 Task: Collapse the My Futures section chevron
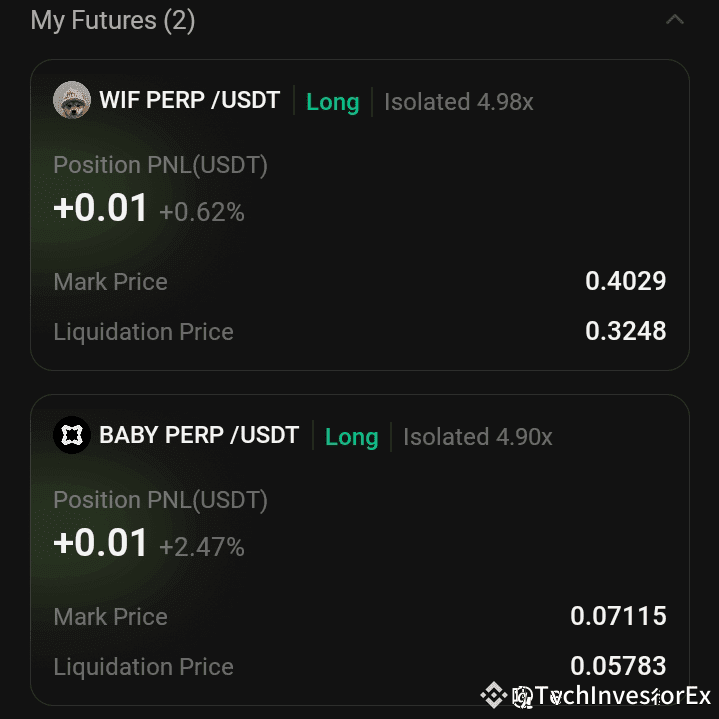675,20
